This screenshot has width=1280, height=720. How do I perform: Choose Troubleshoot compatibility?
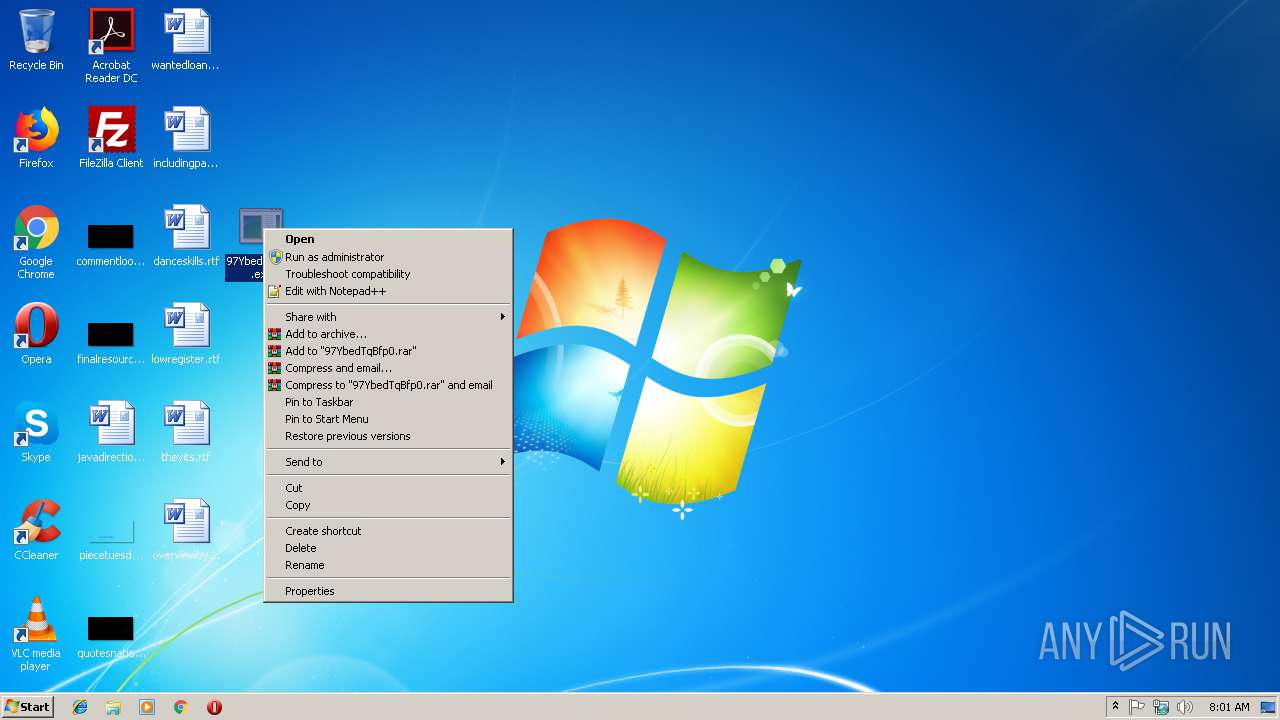click(388, 274)
